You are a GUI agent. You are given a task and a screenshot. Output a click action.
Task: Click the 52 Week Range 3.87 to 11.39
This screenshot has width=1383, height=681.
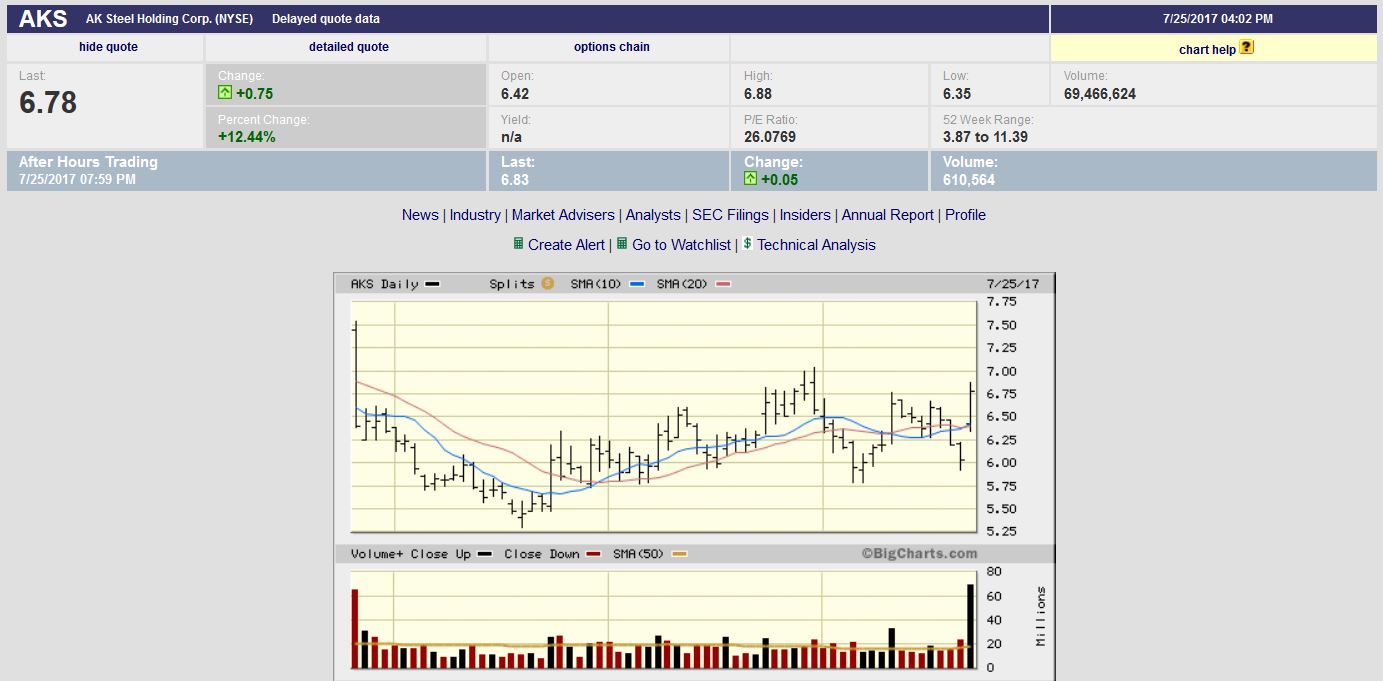[x=985, y=137]
